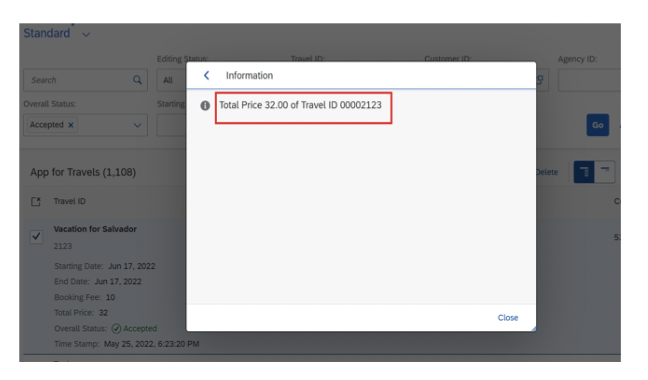Click the Information dialog title

click(x=249, y=75)
